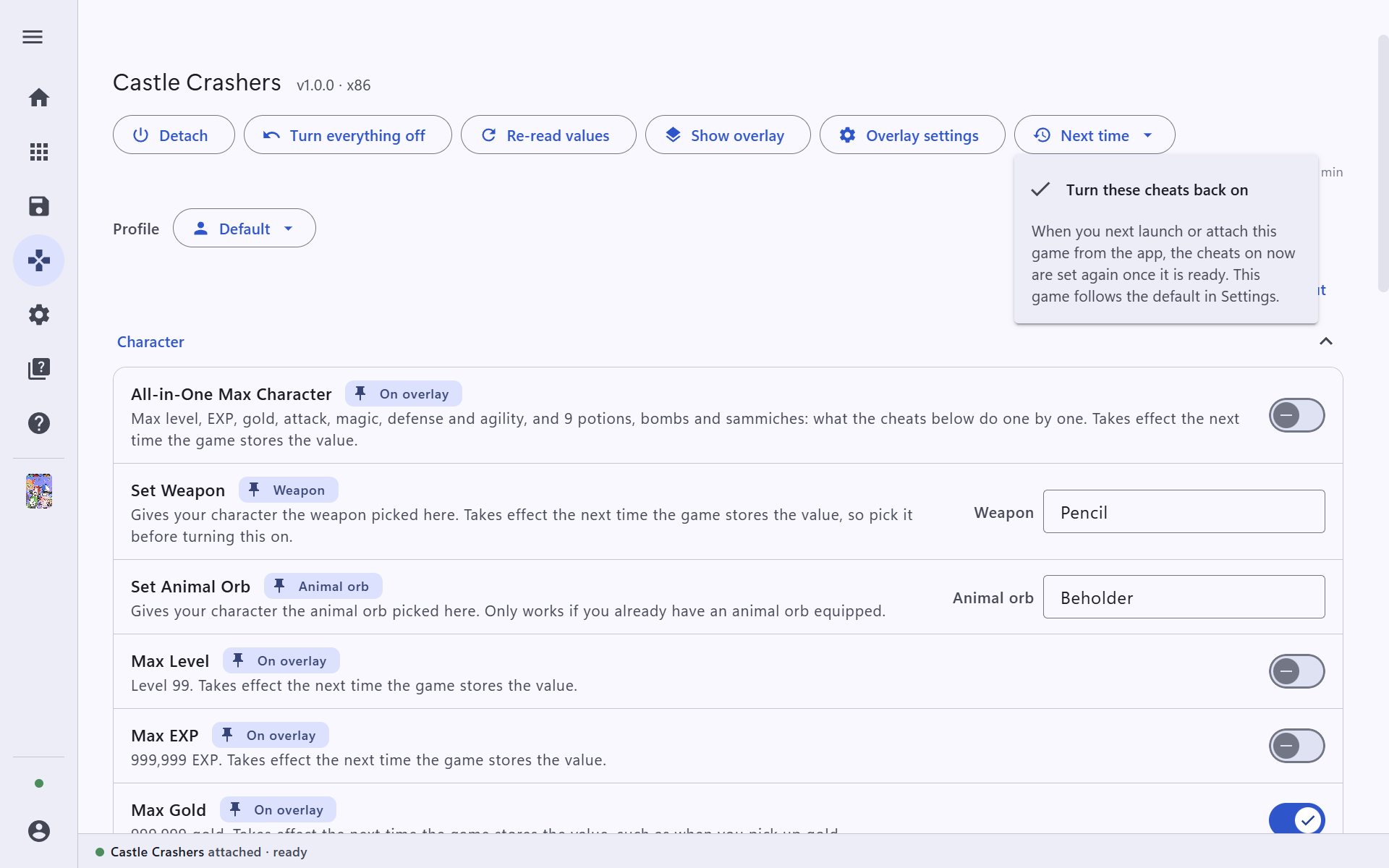Open the save disk icon in sidebar

[x=39, y=206]
